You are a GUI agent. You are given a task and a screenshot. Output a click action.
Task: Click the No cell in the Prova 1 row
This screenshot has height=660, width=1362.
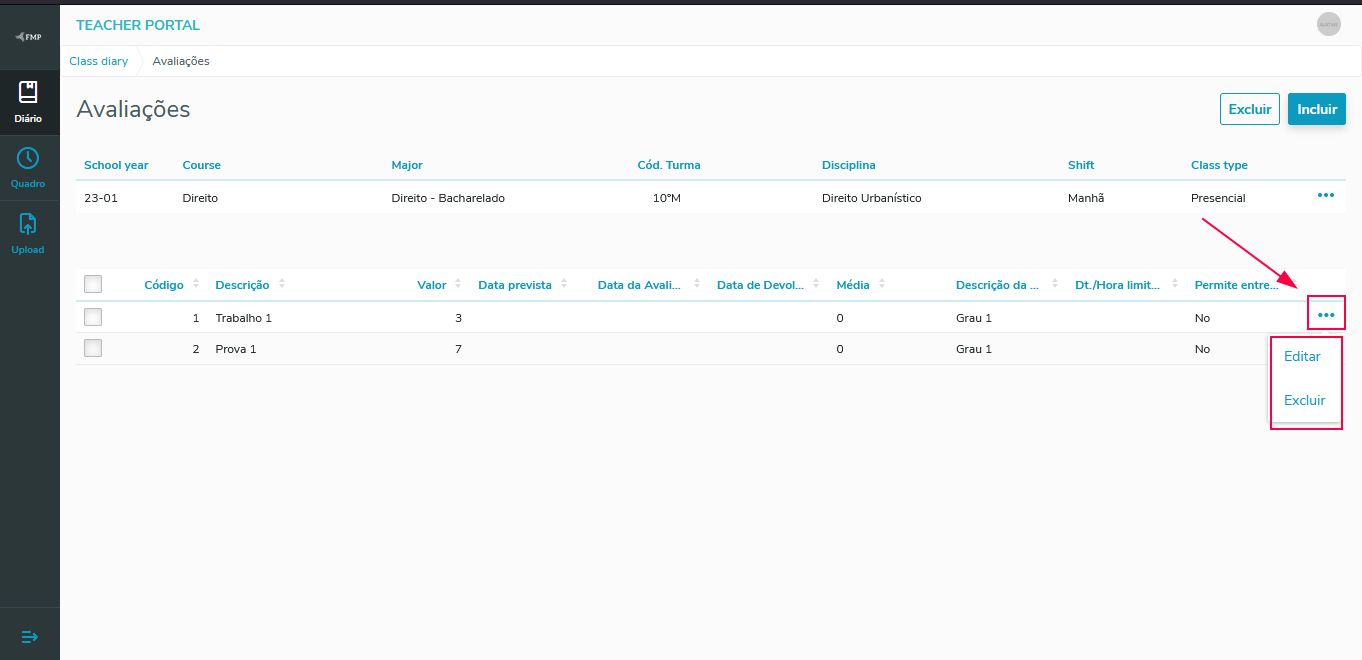click(x=1202, y=349)
